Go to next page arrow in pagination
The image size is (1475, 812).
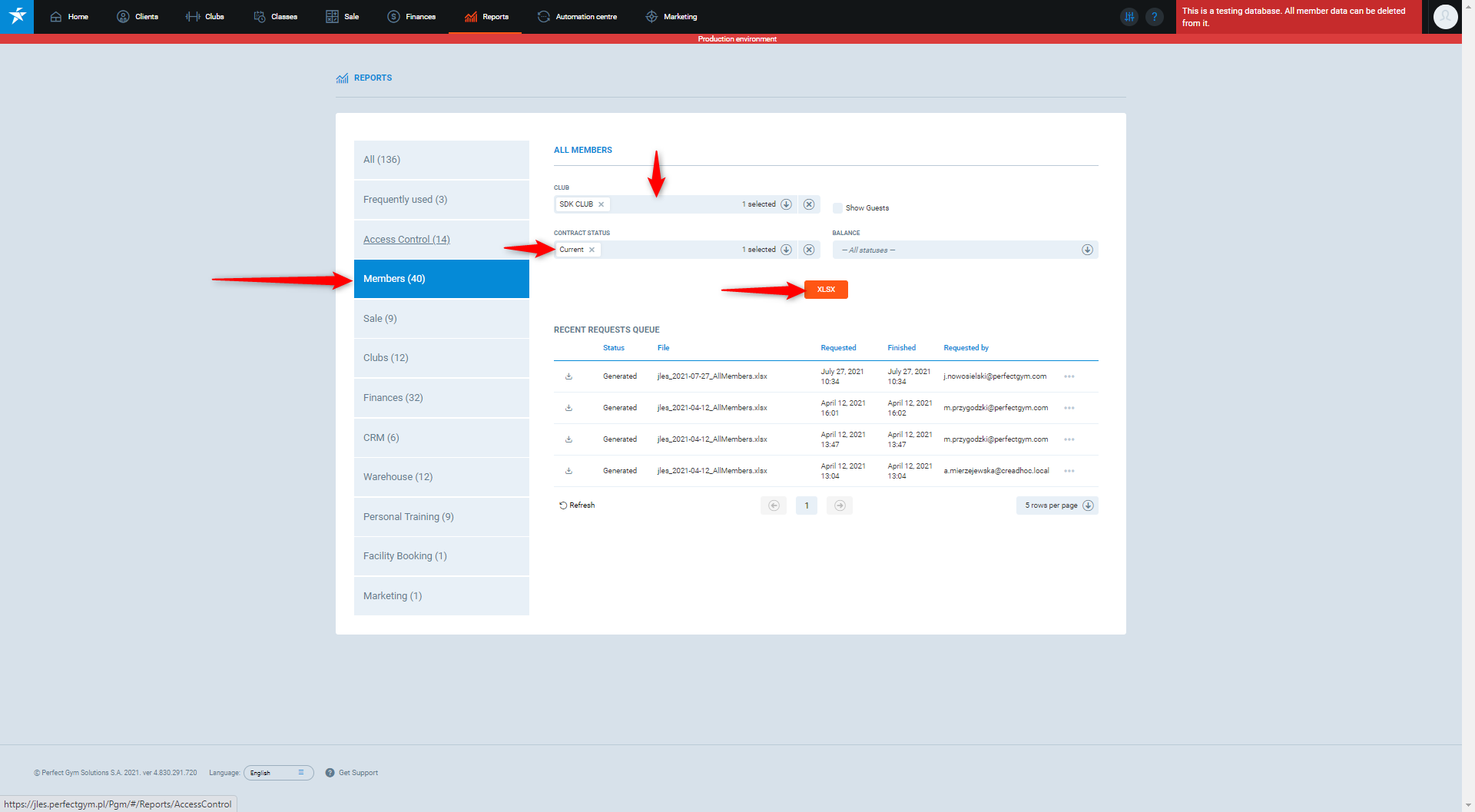point(840,505)
